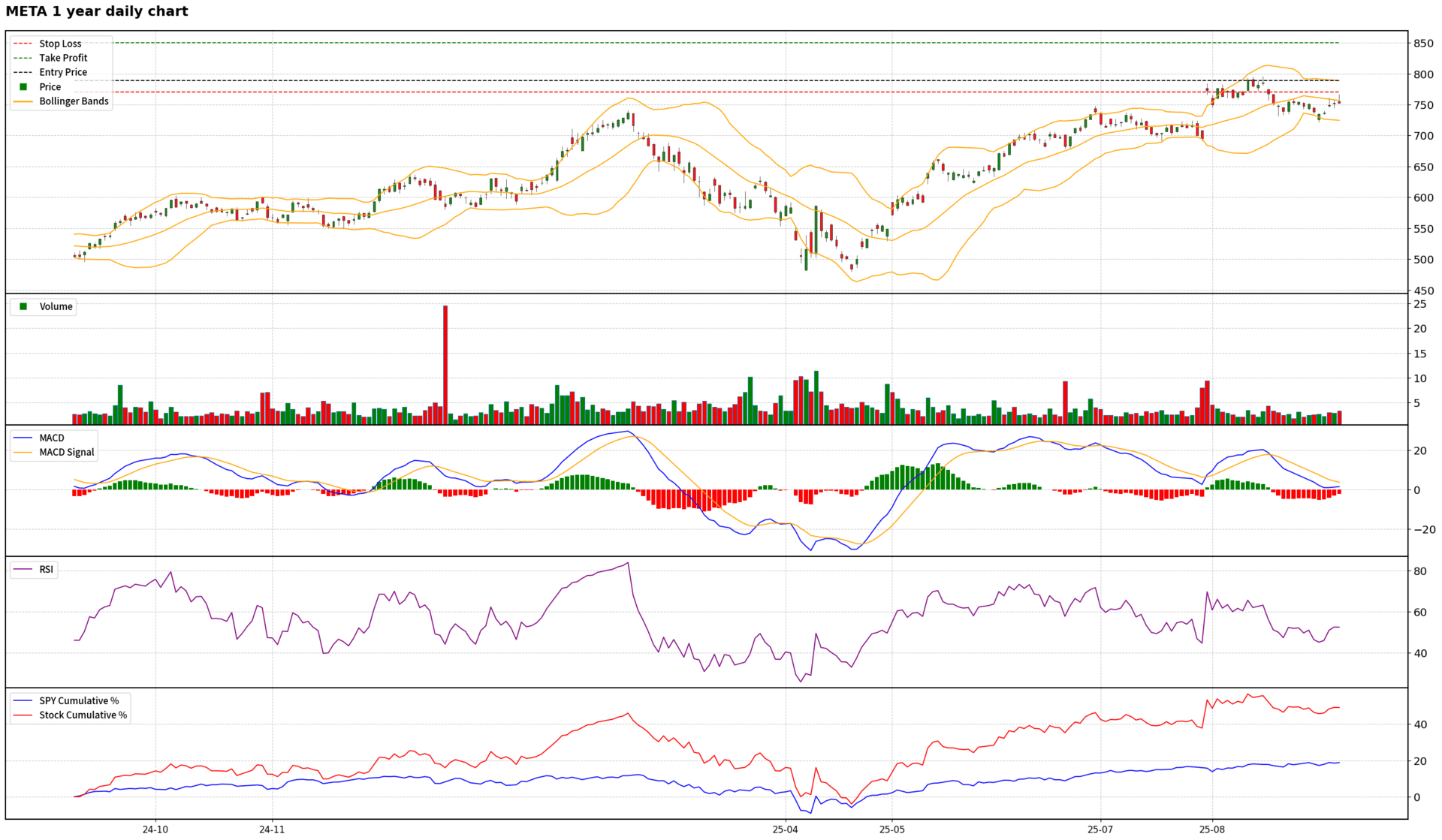Click the Volume legend green square
Screen dimensions: 1442x840
[23, 306]
